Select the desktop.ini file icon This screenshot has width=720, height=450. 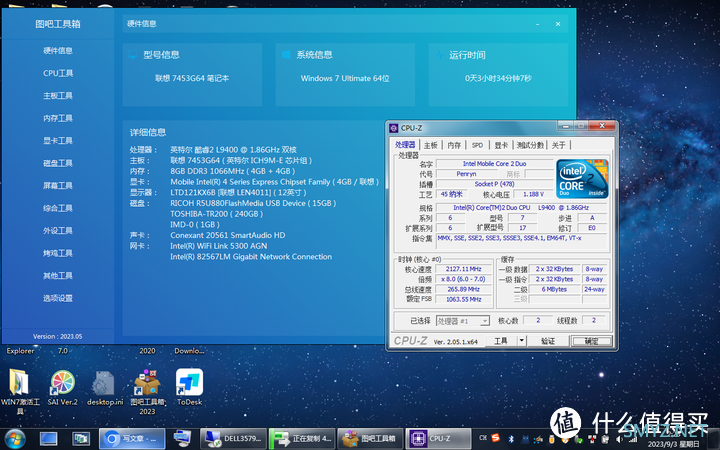click(x=105, y=388)
